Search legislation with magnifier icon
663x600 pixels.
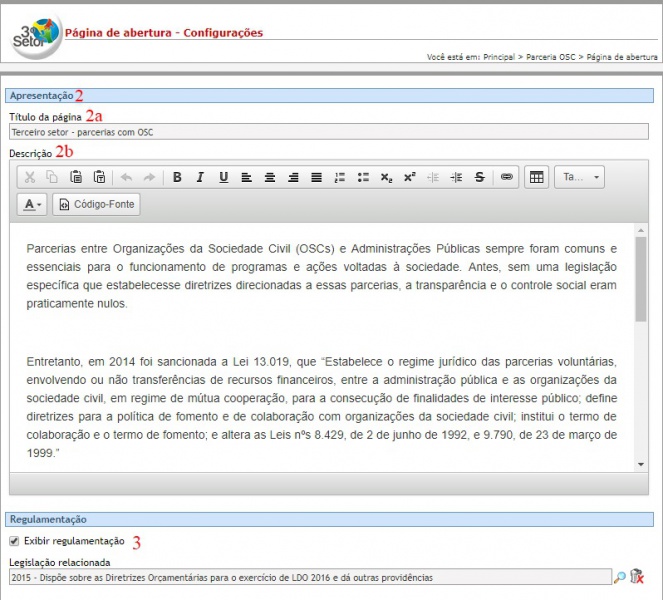coord(620,577)
